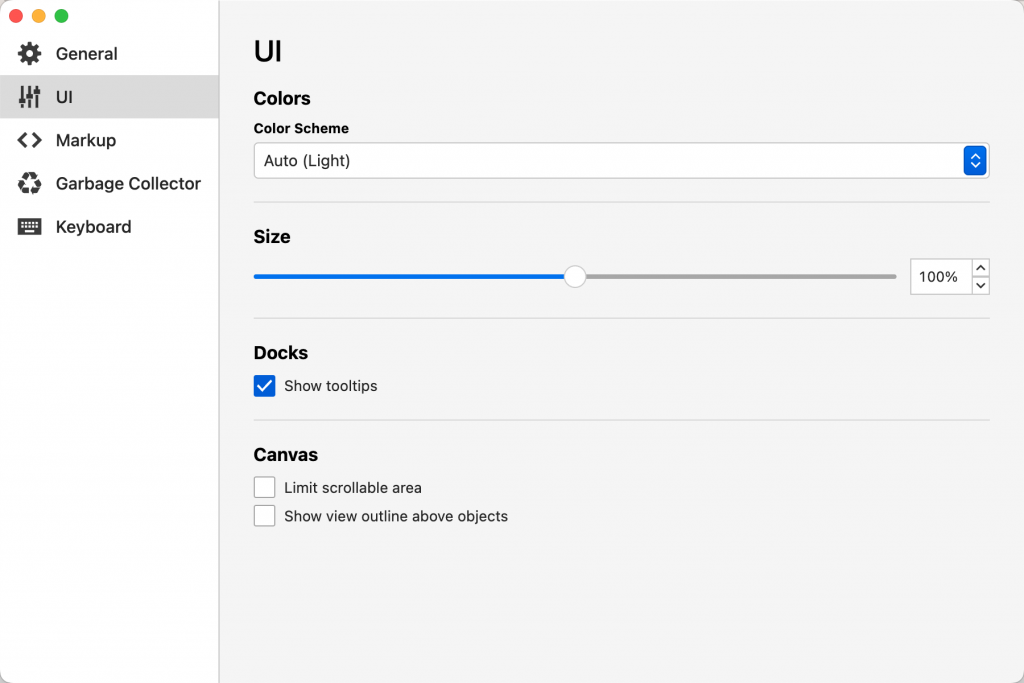
Task: Increase size with the up stepper arrow
Action: tap(980, 268)
